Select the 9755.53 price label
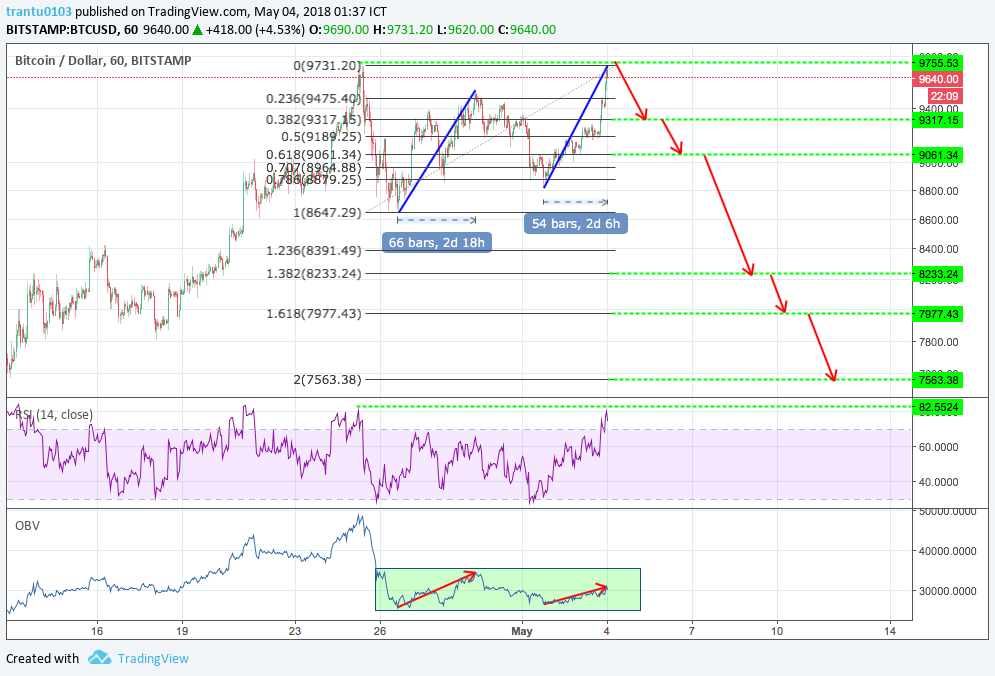 point(938,63)
